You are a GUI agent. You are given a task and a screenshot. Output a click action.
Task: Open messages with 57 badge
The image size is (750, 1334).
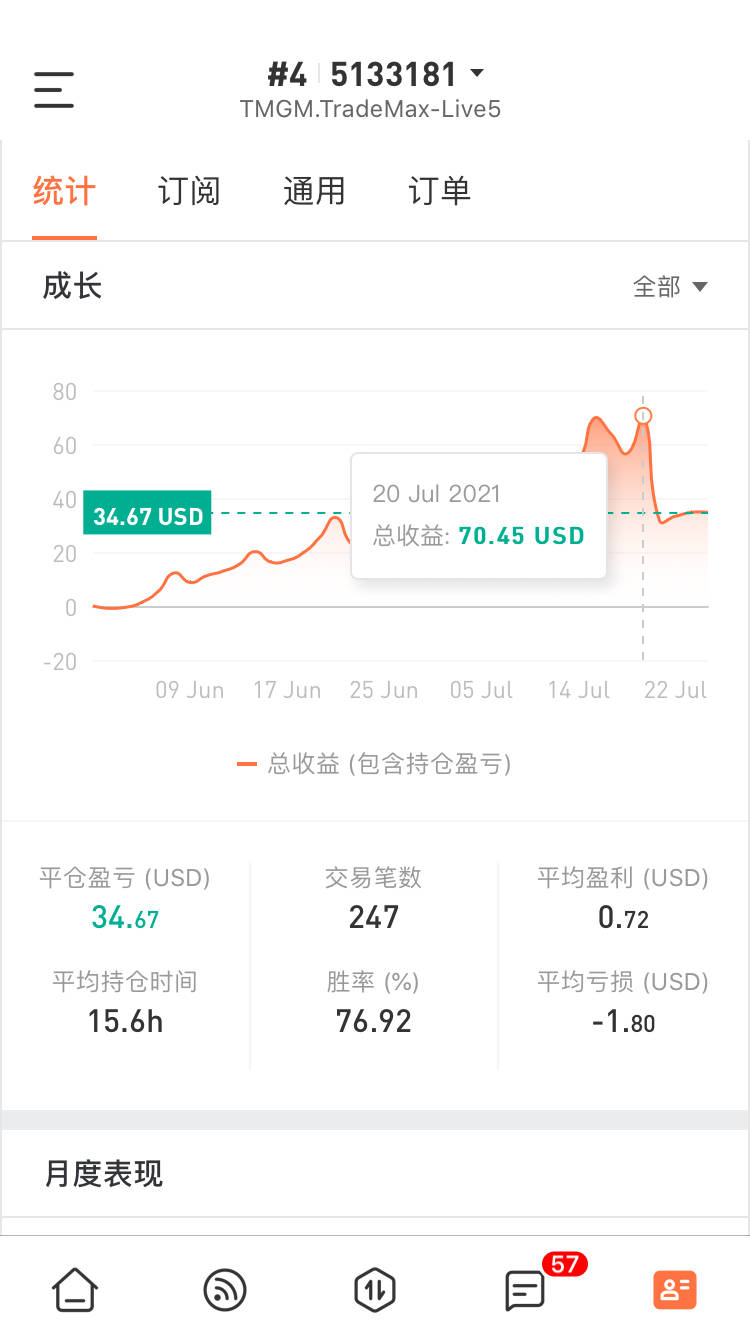526,1289
